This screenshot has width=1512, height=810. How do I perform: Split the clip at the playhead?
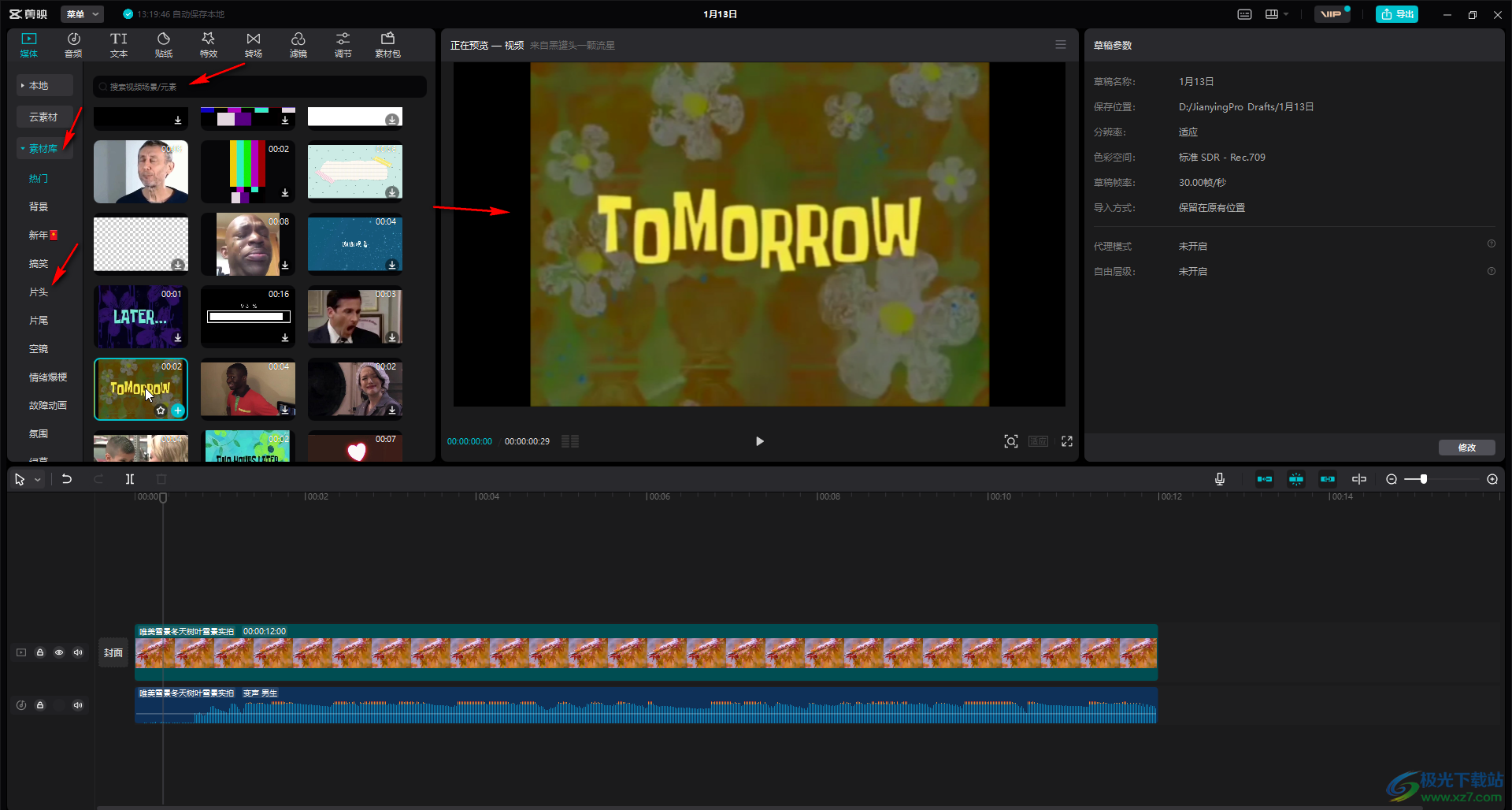coord(130,479)
